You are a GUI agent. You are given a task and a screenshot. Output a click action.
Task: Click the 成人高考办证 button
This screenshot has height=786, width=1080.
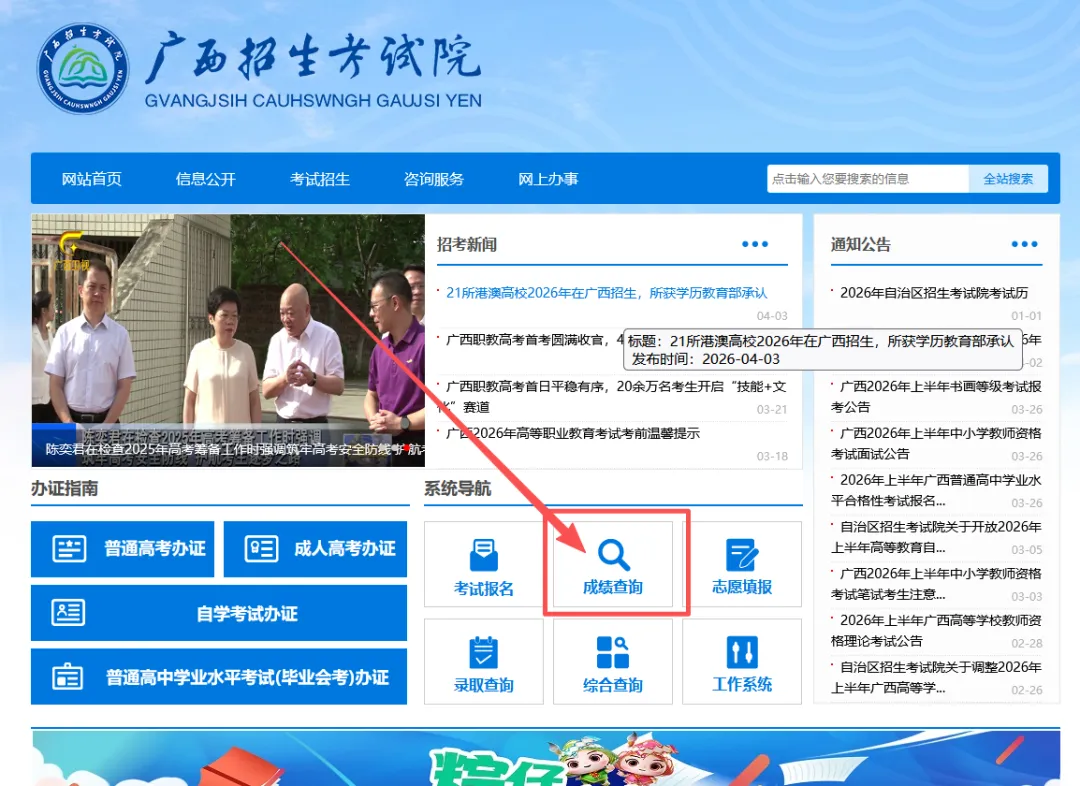315,549
